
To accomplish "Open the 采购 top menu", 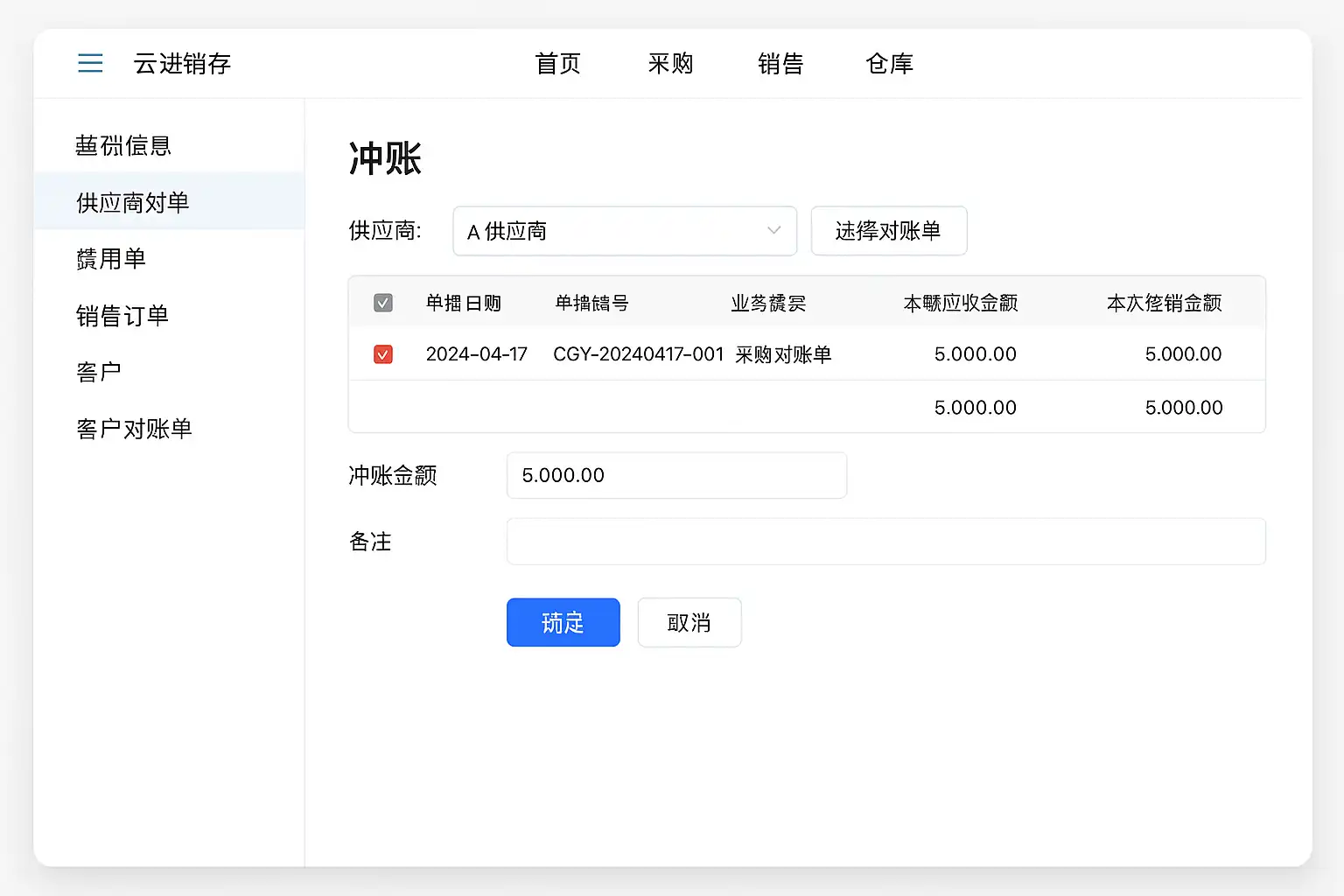I will coord(670,64).
